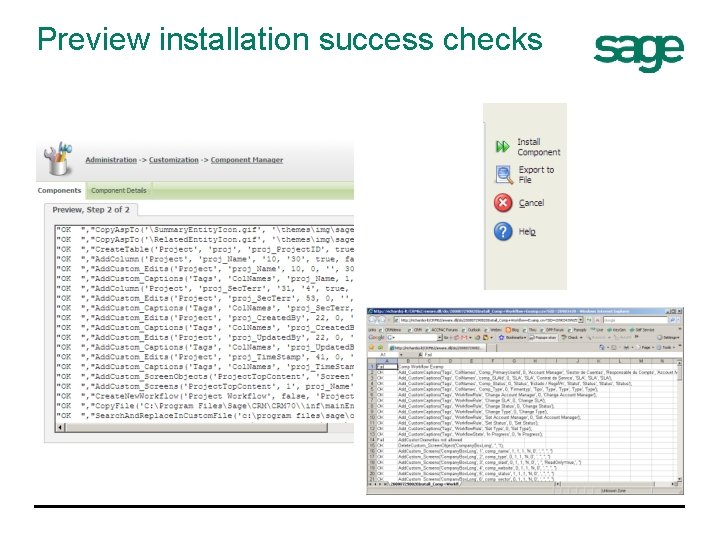Viewport: 720px width, 540px height.
Task: Switch to the Components tab
Action: (x=59, y=190)
